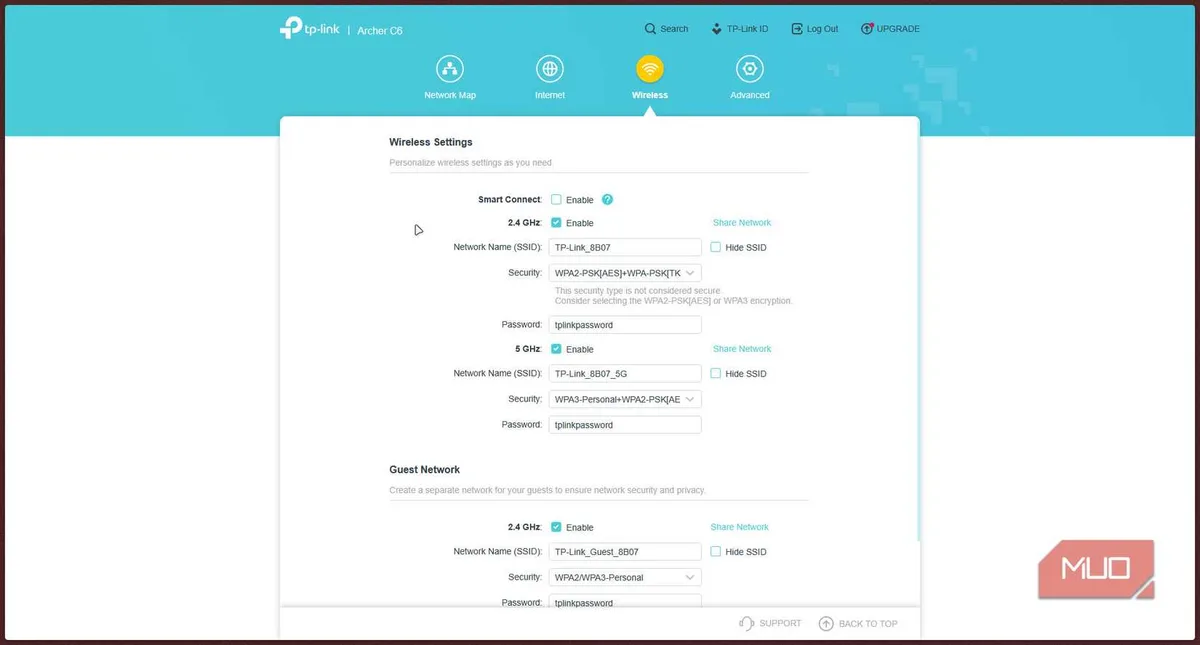Click Share Network link for 5 GHz
The image size is (1200, 645).
coord(742,349)
